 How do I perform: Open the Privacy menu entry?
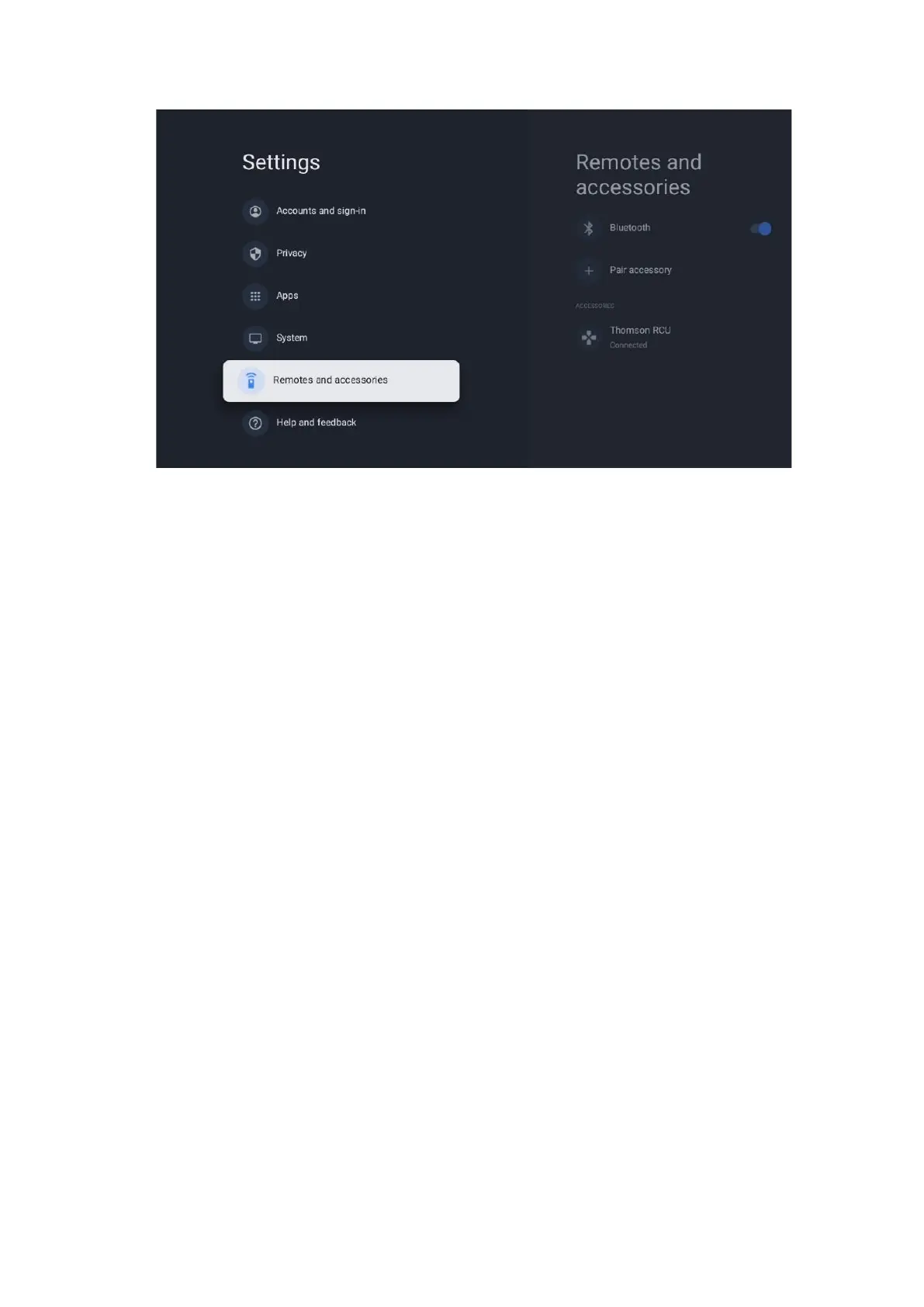pyautogui.click(x=292, y=253)
